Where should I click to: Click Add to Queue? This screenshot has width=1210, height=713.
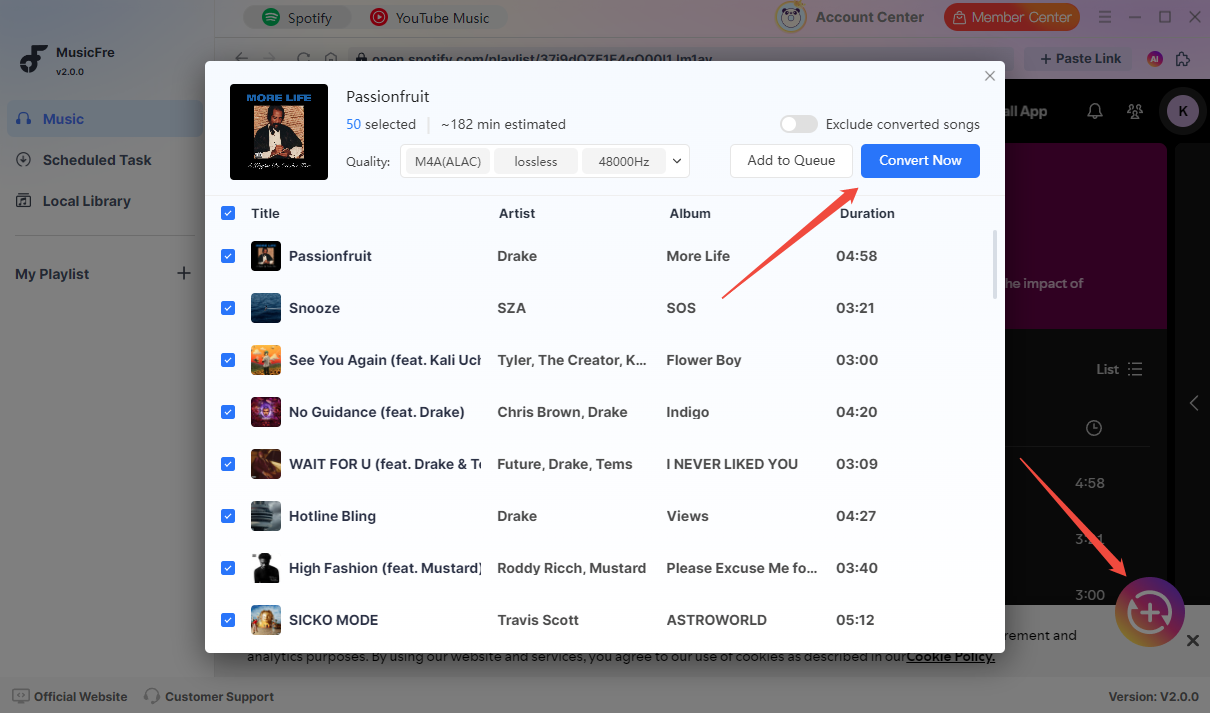pos(791,161)
